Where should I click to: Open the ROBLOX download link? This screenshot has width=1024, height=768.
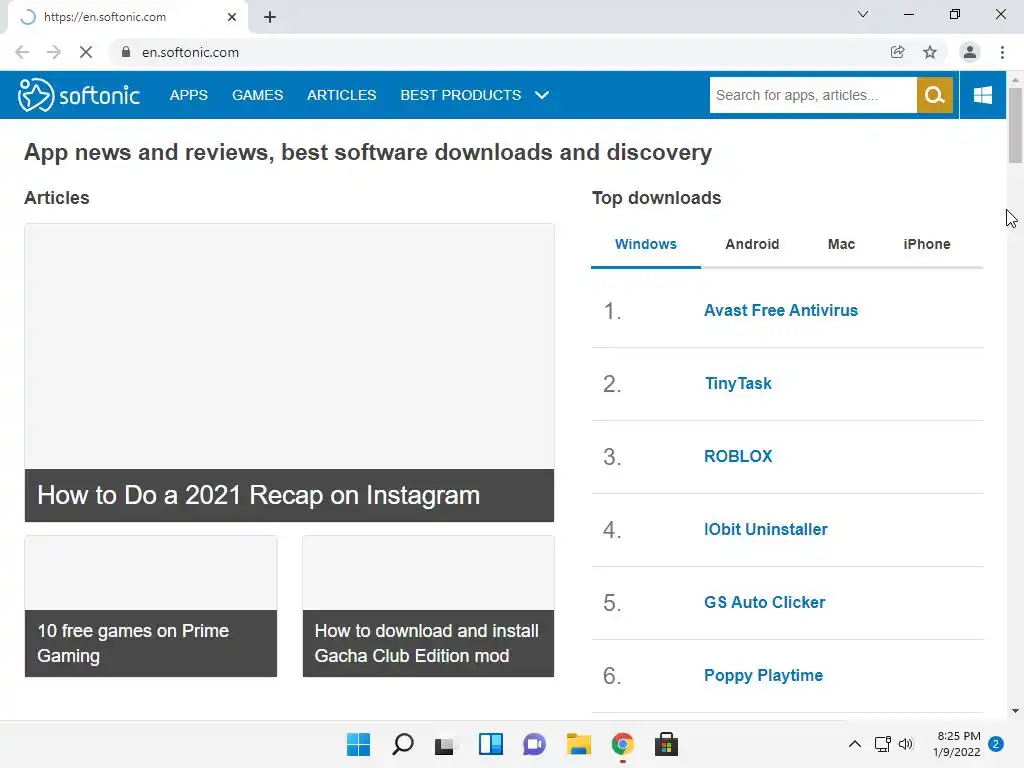(x=738, y=456)
